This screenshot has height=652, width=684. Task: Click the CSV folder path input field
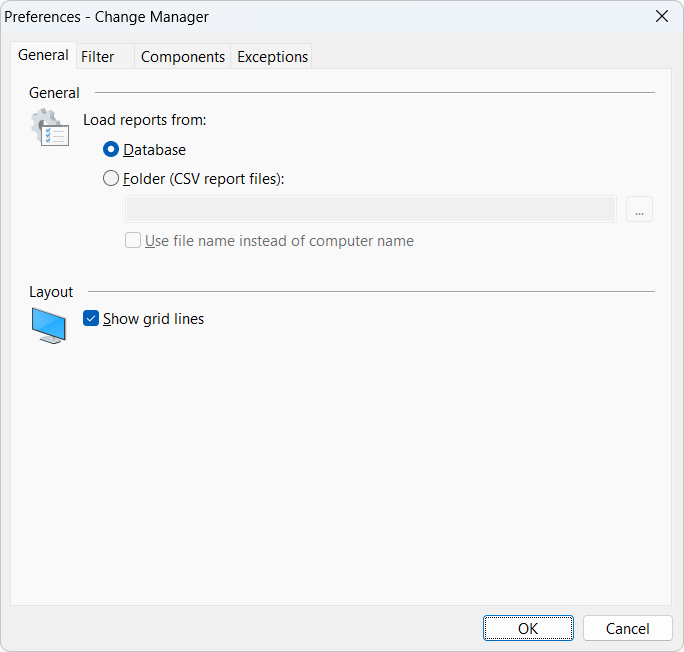[370, 209]
